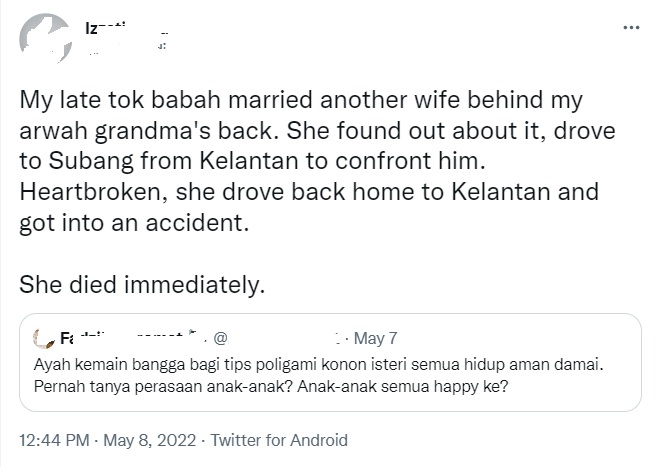Click the "She died immediately." line
Viewport: 657px width, 467px height.
tap(142, 284)
